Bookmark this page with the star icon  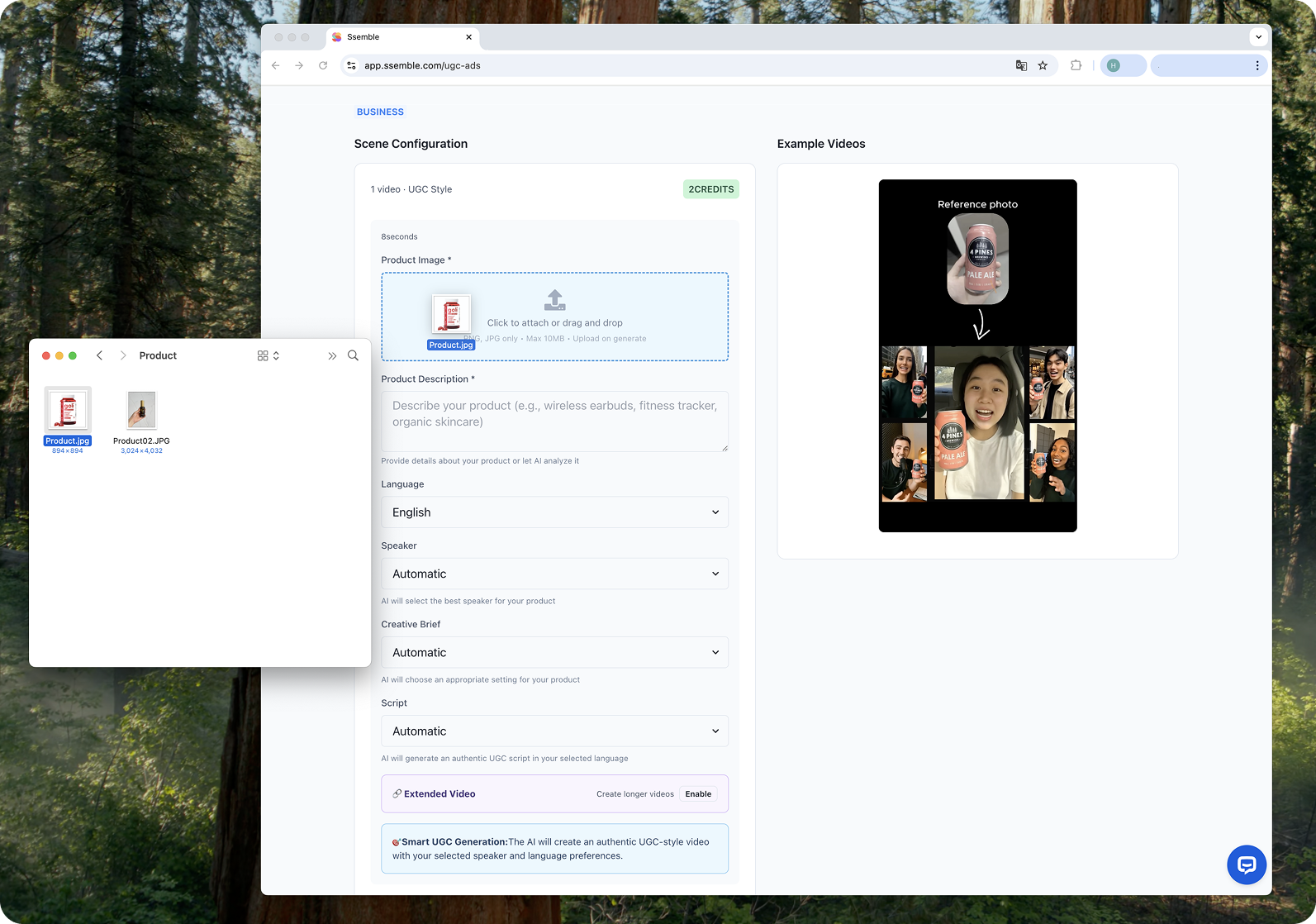click(1043, 65)
